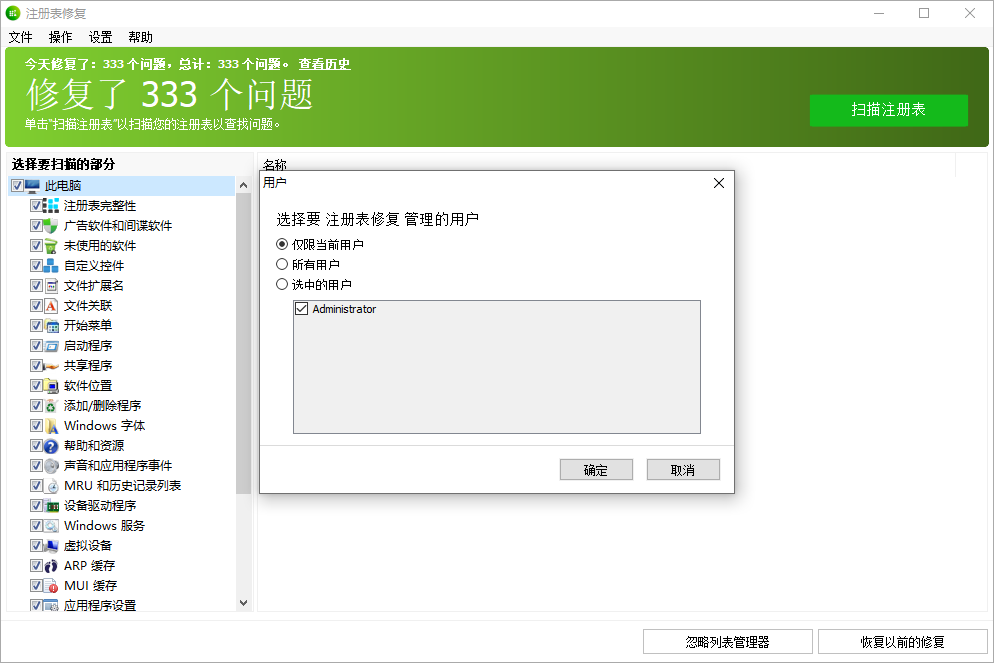Open the 操作 menu
Image resolution: width=994 pixels, height=663 pixels.
60,37
